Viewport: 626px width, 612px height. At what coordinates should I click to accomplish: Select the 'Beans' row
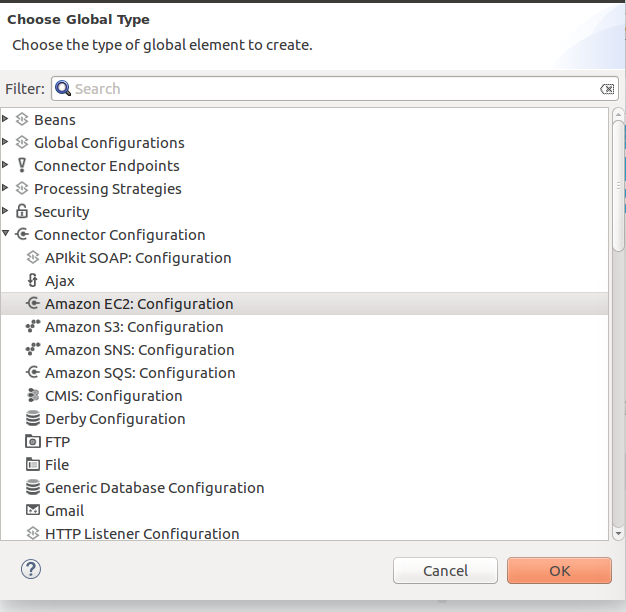304,120
